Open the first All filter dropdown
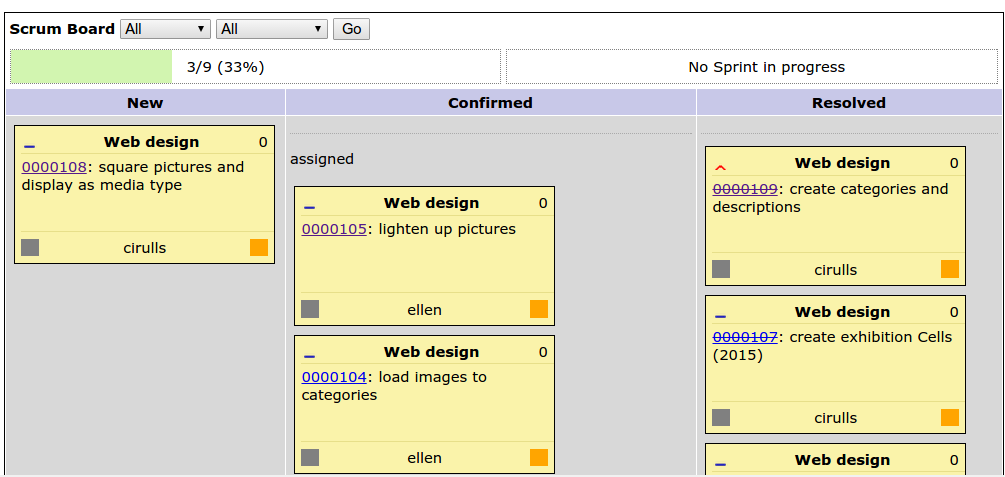 tap(165, 29)
